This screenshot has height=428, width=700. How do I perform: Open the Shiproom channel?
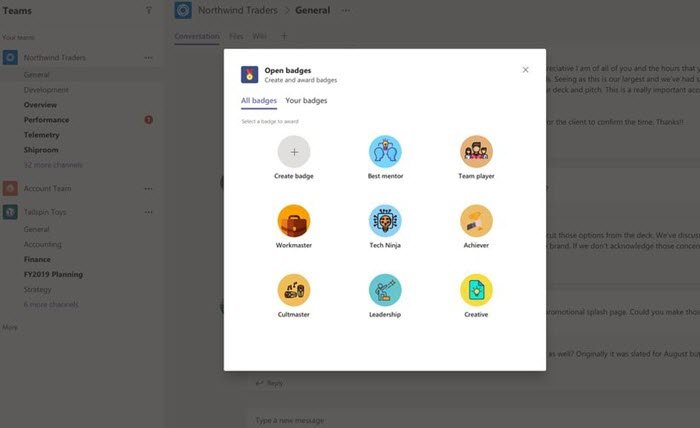coord(41,150)
